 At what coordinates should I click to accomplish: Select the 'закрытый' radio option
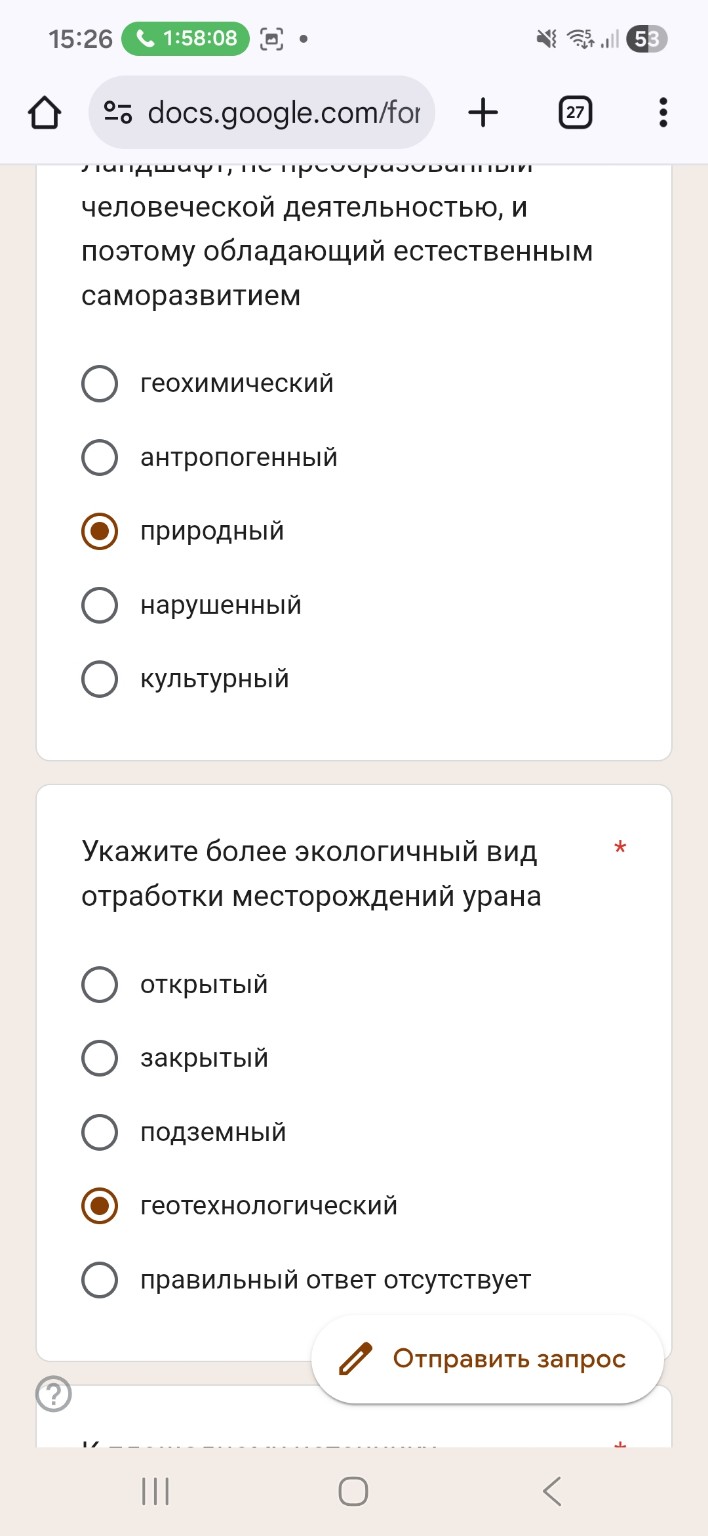(x=99, y=1058)
